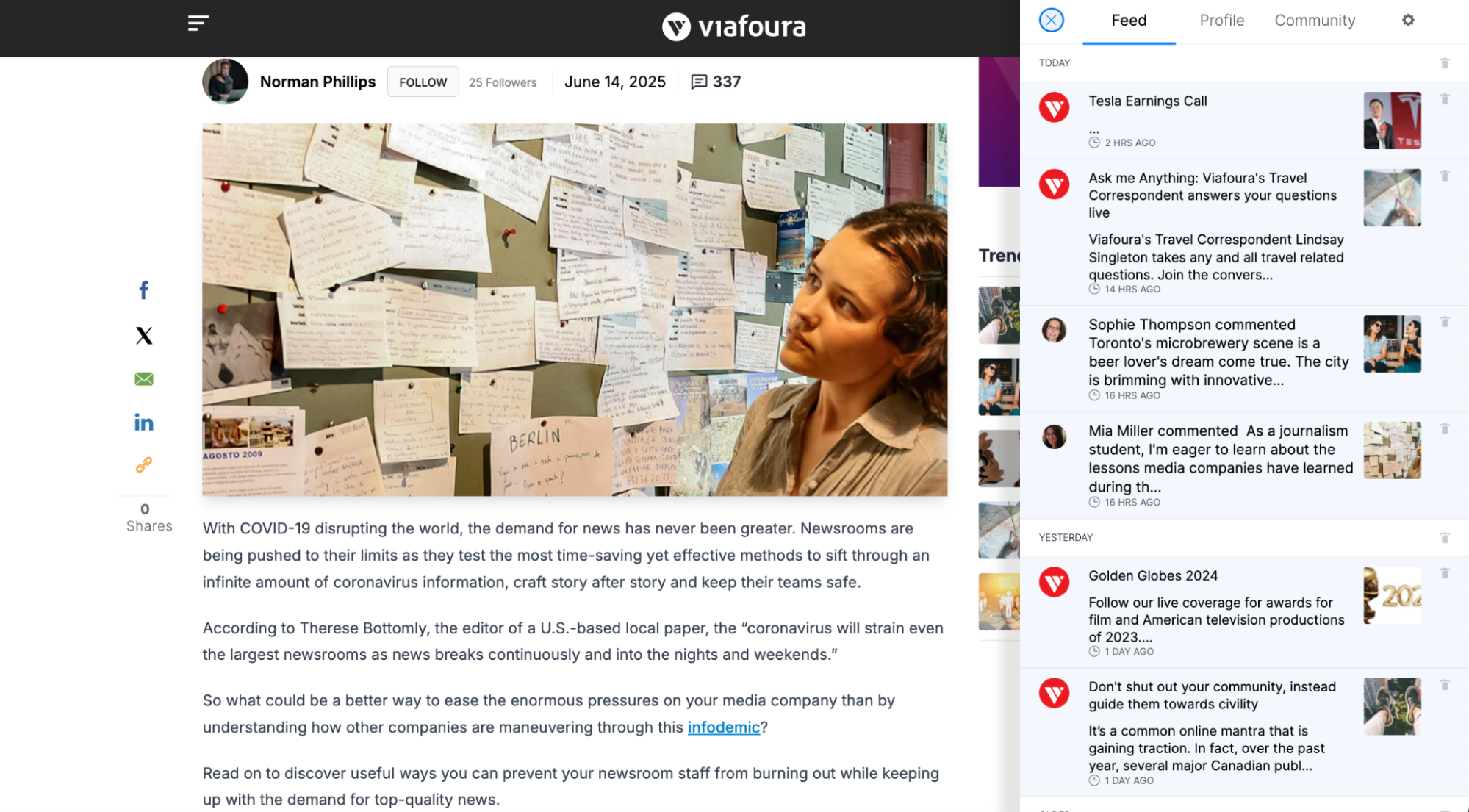Viewport: 1469px width, 812px height.
Task: Delete all YESTERDAY notifications trash icon
Action: (1445, 538)
